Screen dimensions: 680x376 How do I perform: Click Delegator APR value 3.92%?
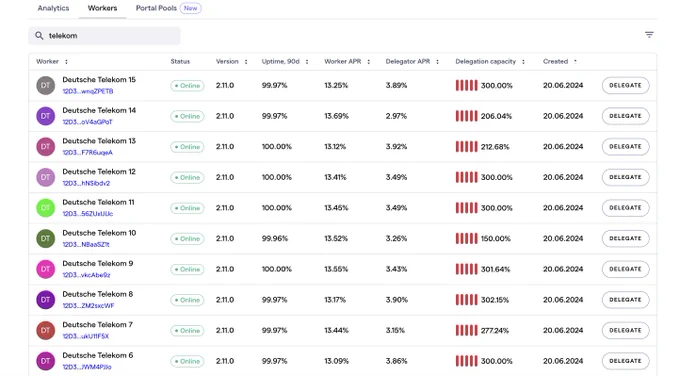tap(396, 147)
